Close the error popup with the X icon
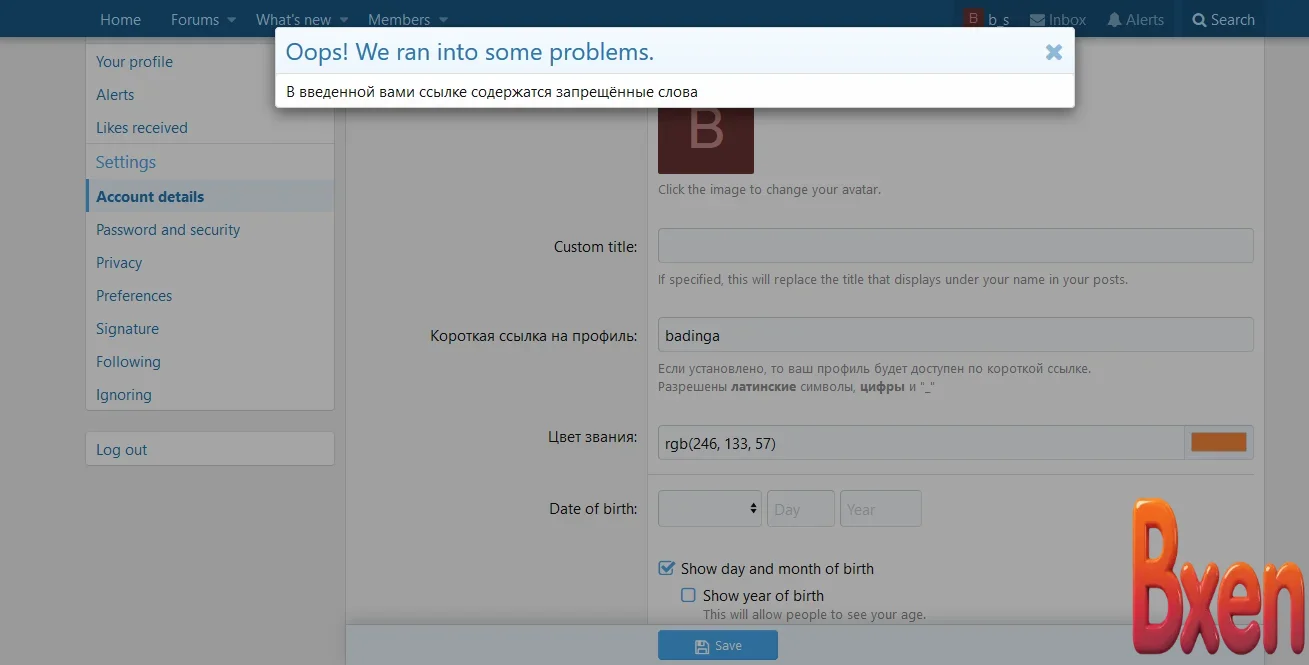 coord(1053,53)
